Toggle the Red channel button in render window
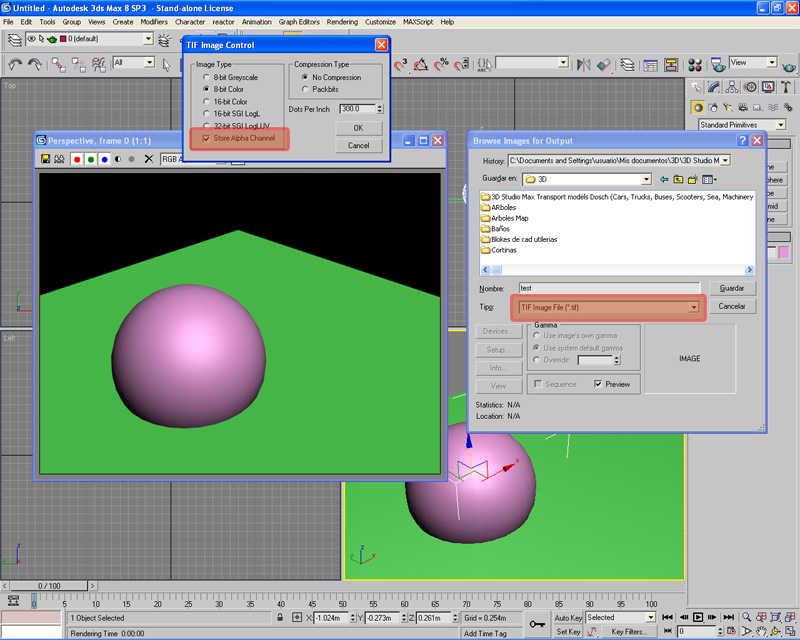 77,159
